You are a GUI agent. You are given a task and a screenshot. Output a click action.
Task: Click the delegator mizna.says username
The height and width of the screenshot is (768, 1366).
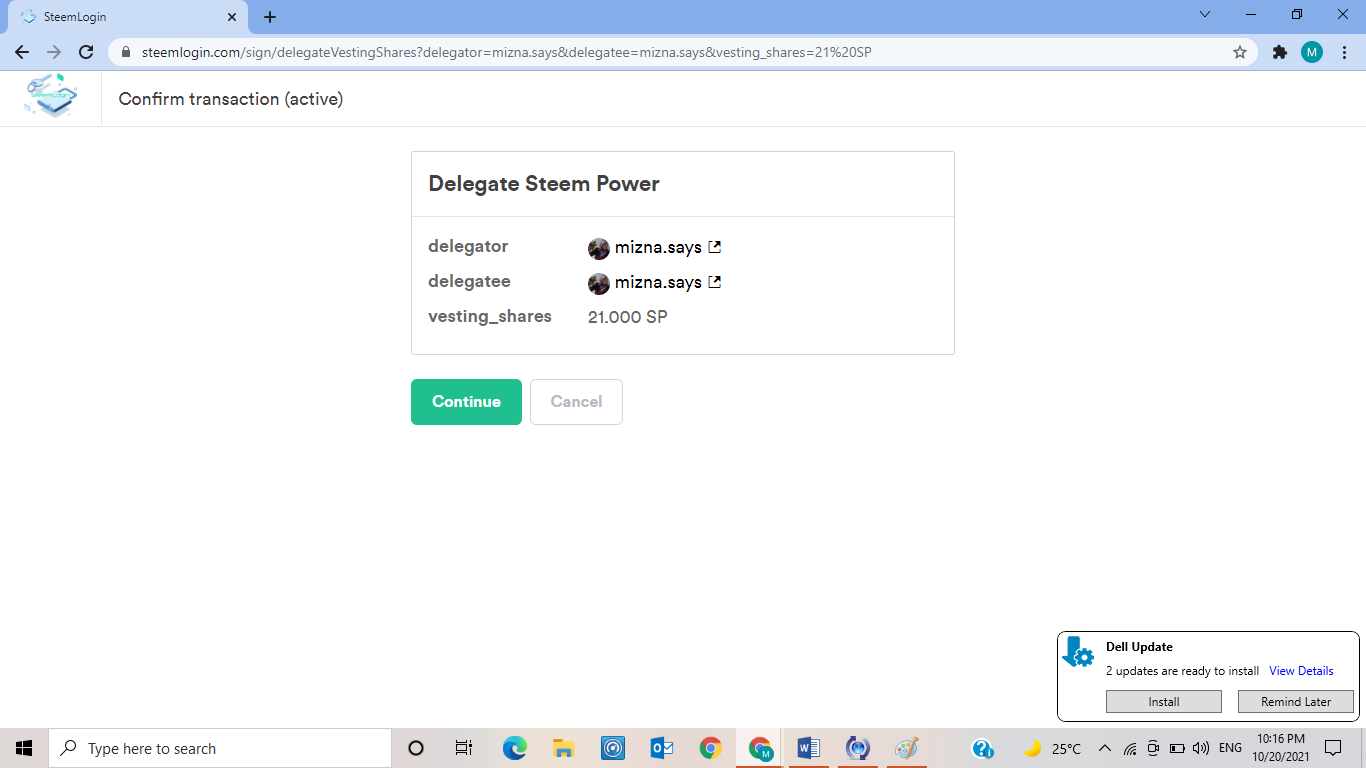tap(658, 248)
